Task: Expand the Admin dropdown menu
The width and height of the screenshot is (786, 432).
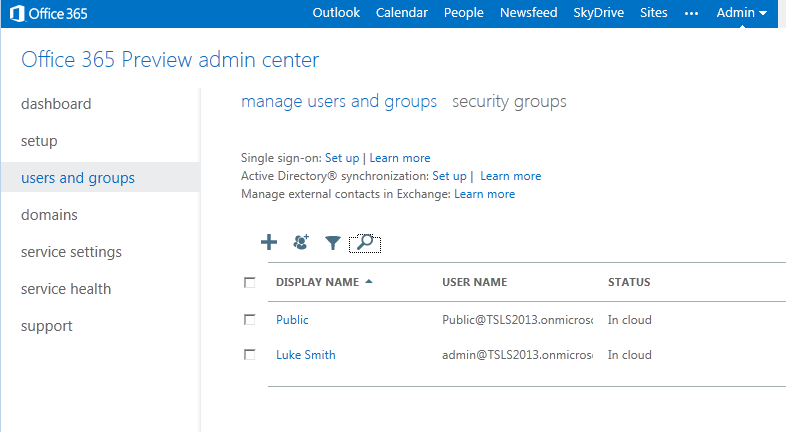Action: pos(741,13)
